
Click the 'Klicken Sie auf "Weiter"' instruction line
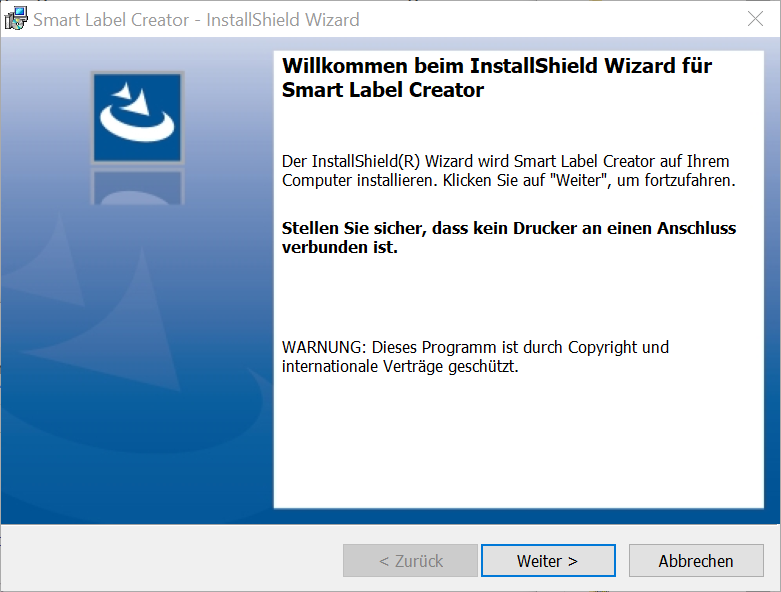pyautogui.click(x=509, y=181)
